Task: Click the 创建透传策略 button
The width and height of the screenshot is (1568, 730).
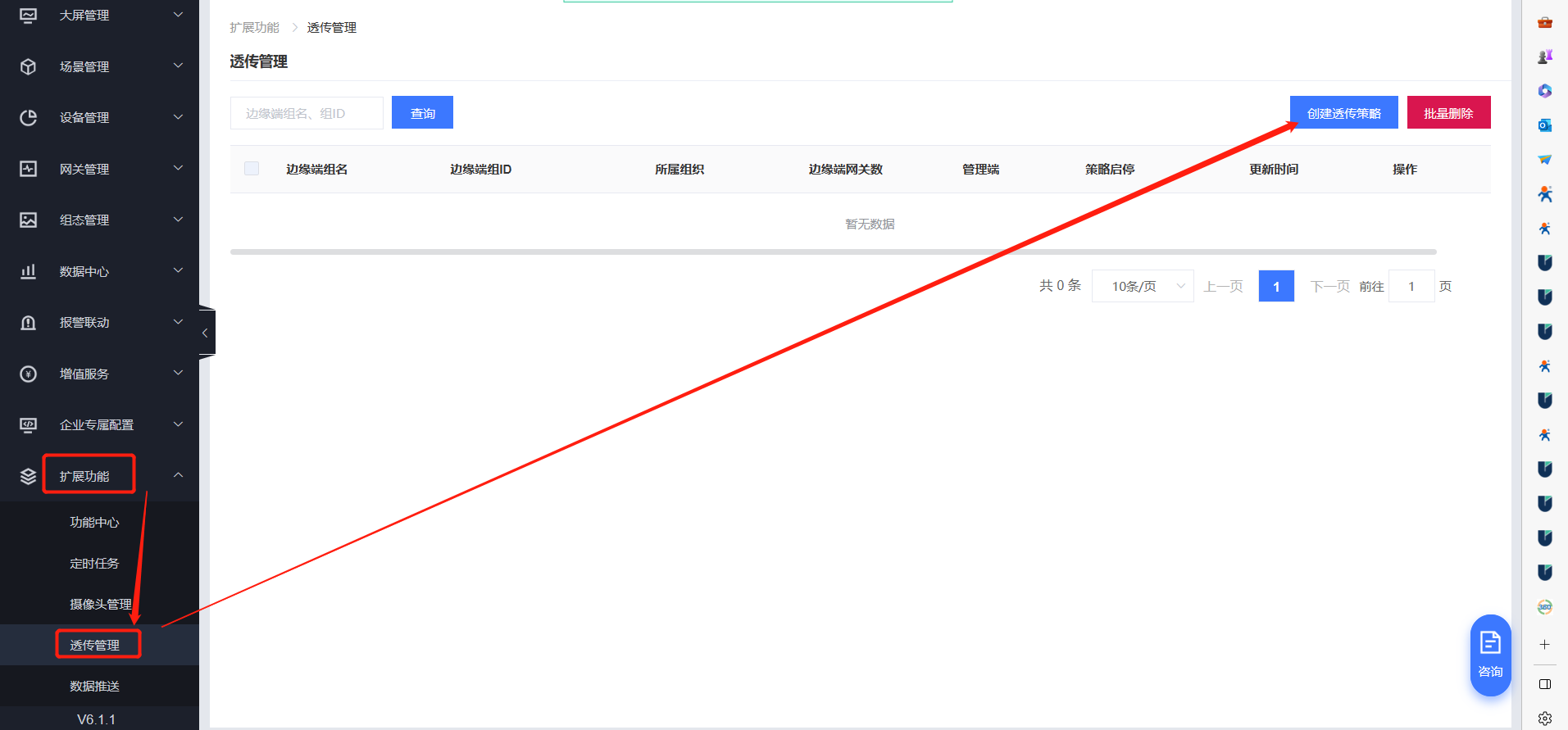Action: (x=1343, y=113)
